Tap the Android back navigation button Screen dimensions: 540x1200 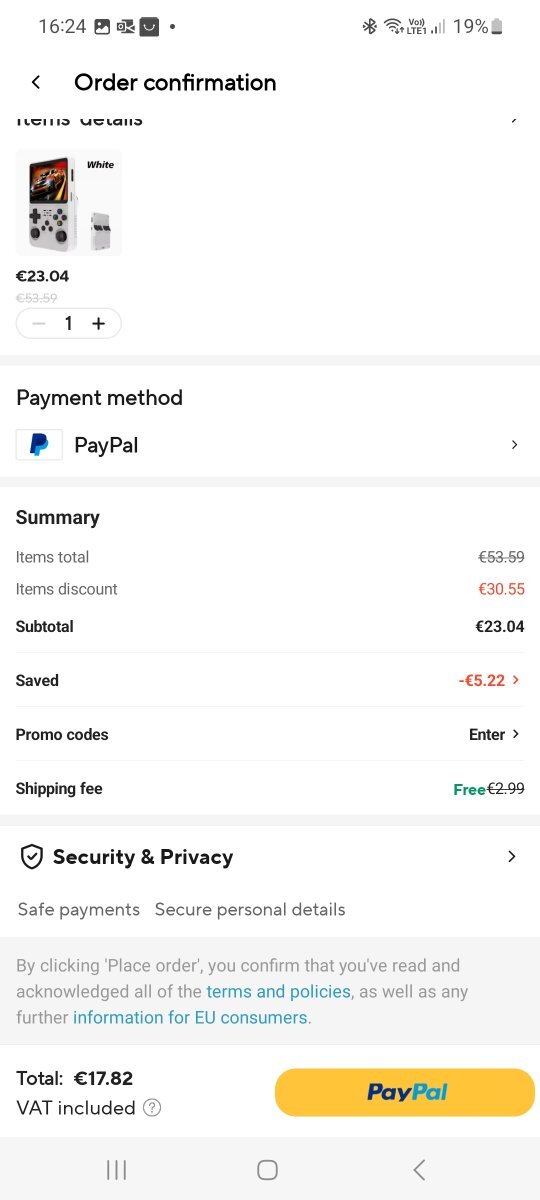[x=419, y=1169]
